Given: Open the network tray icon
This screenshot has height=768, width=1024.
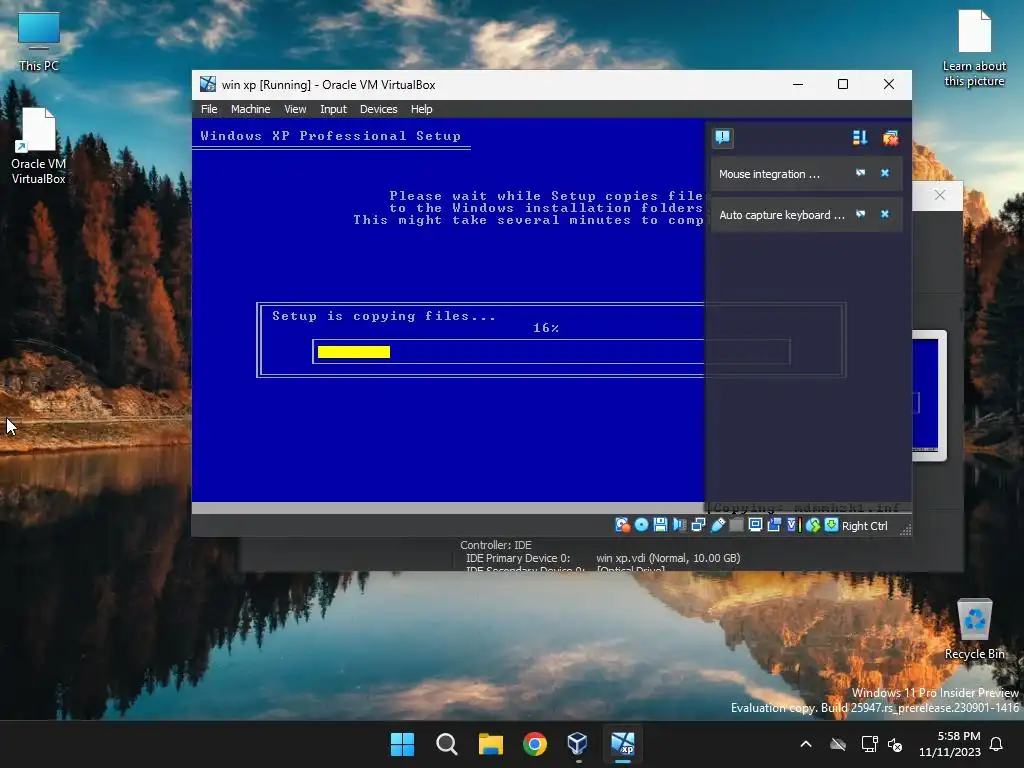Looking at the screenshot, I should click(x=869, y=744).
